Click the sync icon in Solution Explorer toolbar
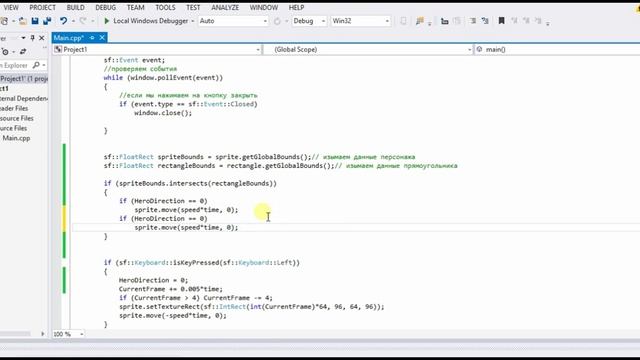The image size is (640, 360). point(23,51)
